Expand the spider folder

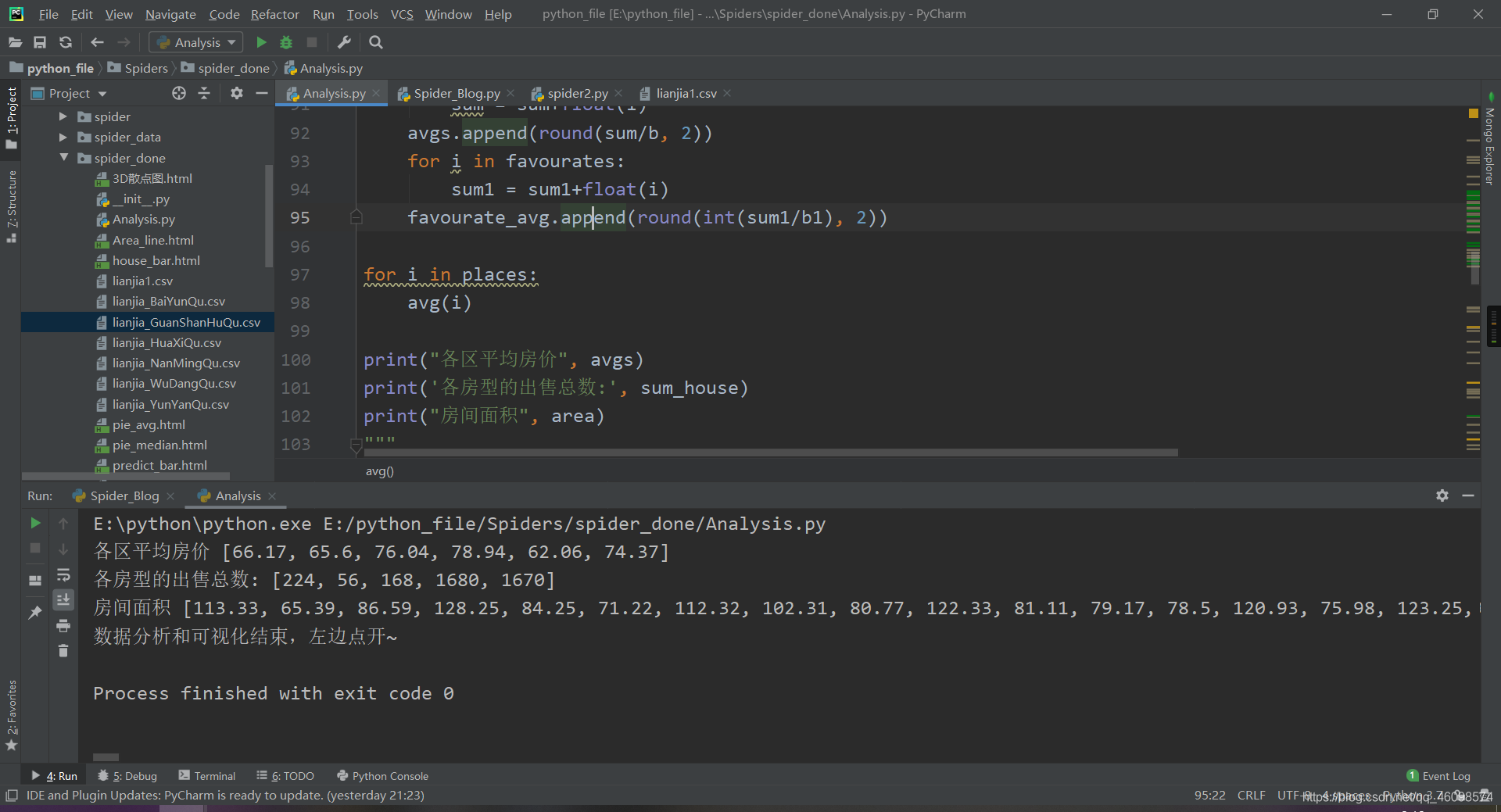[63, 116]
